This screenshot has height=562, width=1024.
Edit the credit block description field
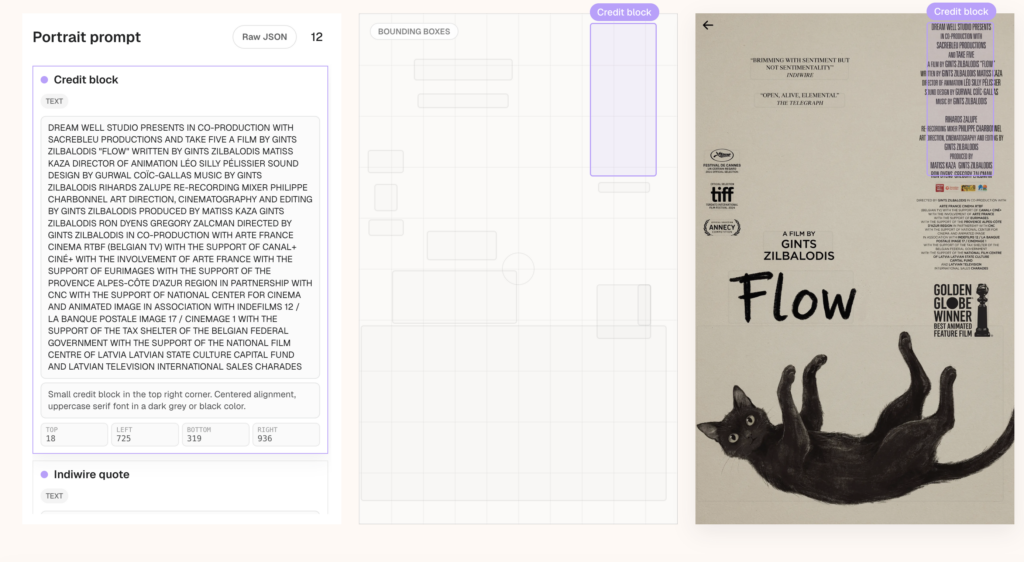pos(180,400)
